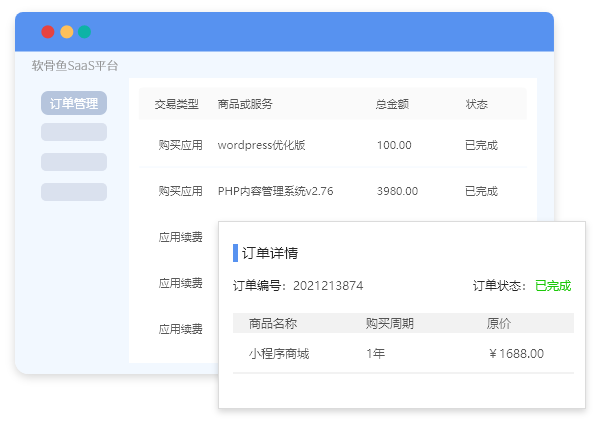Open the PHP内容管理系统v2.76 order row
This screenshot has width=595, height=421.
point(333,191)
